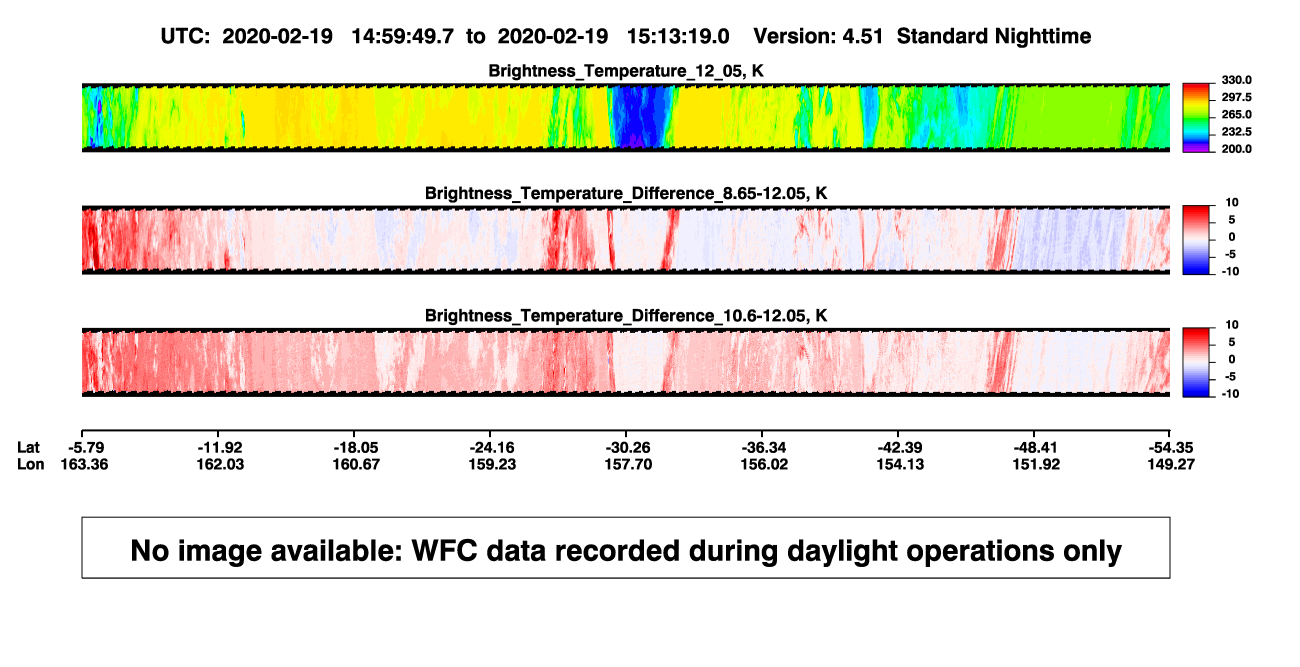Click latitude value -18.05

(x=356, y=446)
